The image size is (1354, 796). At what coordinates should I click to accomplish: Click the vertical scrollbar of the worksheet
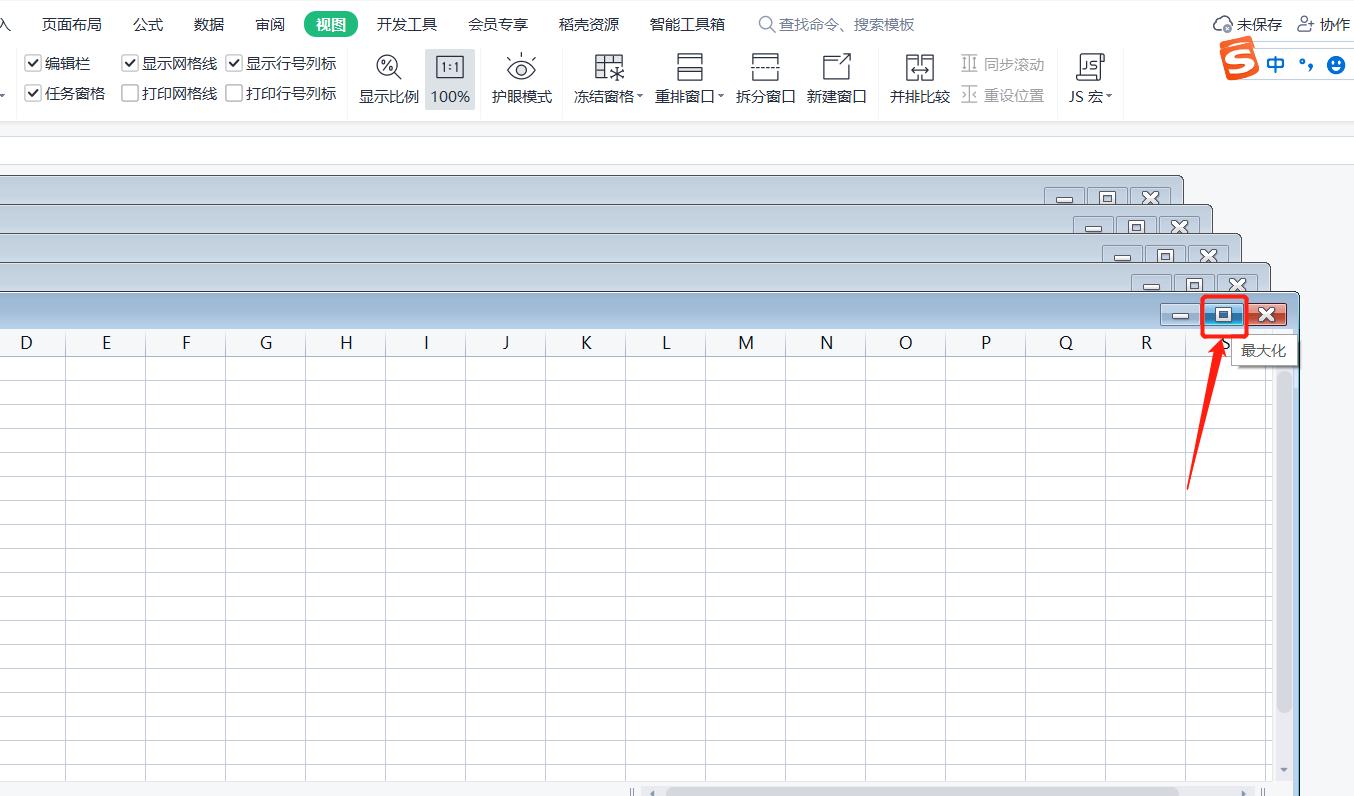pos(1283,540)
